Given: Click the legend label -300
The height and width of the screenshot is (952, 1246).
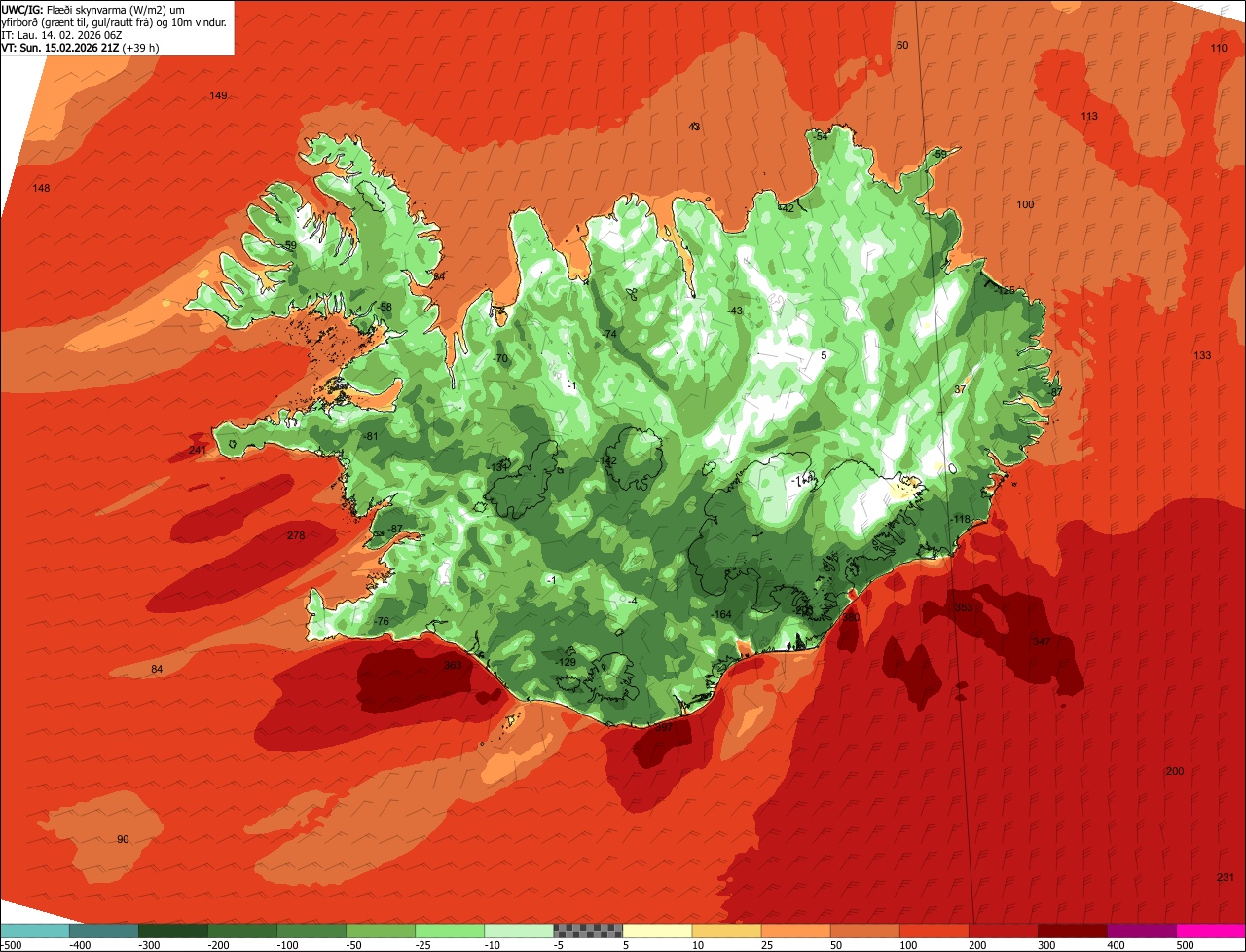Looking at the screenshot, I should tap(148, 945).
